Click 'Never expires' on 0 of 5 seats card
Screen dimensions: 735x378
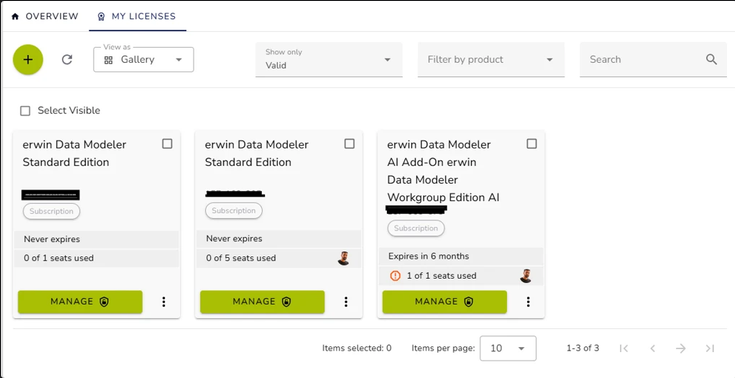coord(234,239)
